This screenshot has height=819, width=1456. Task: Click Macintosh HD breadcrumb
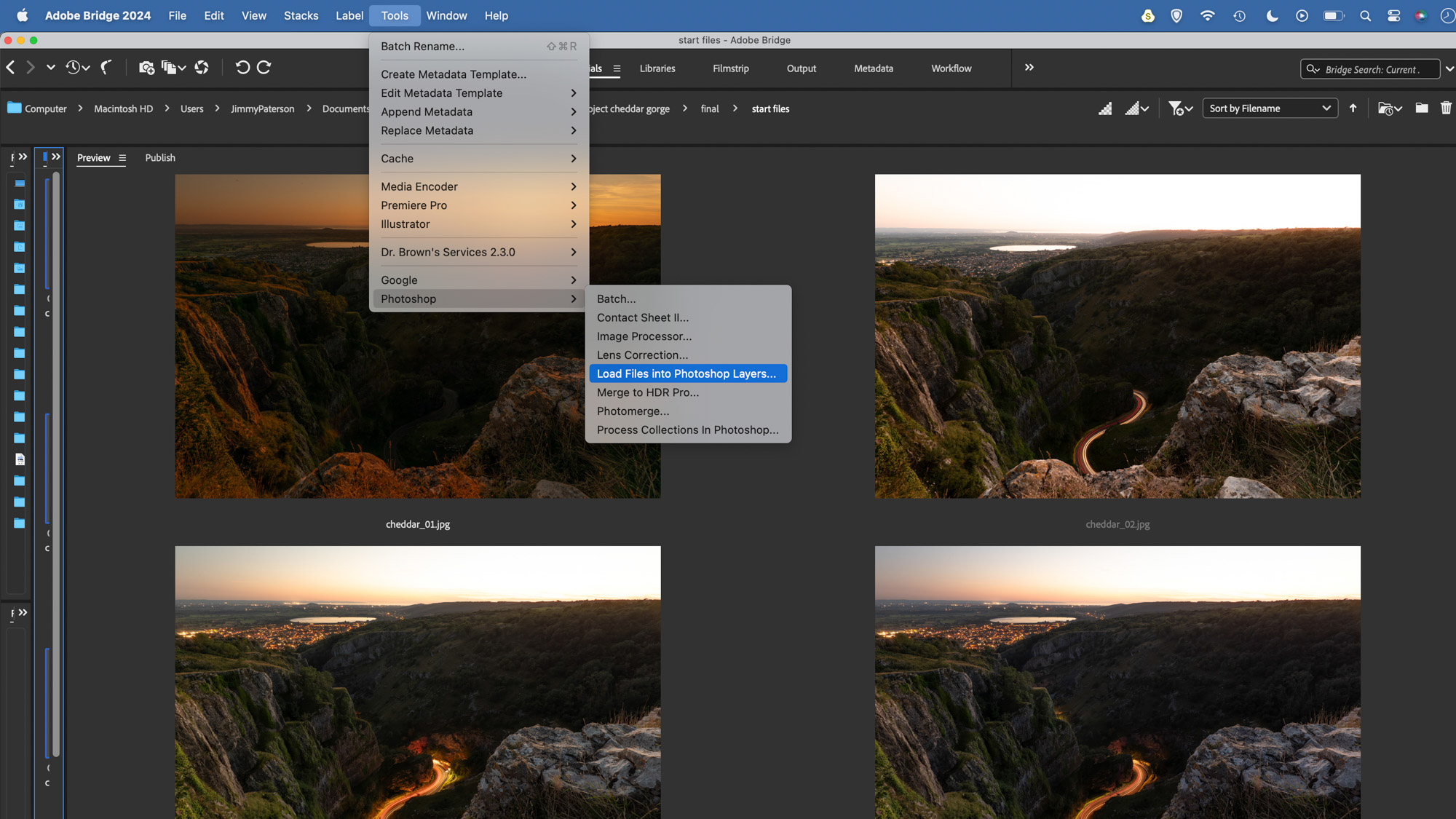point(124,108)
